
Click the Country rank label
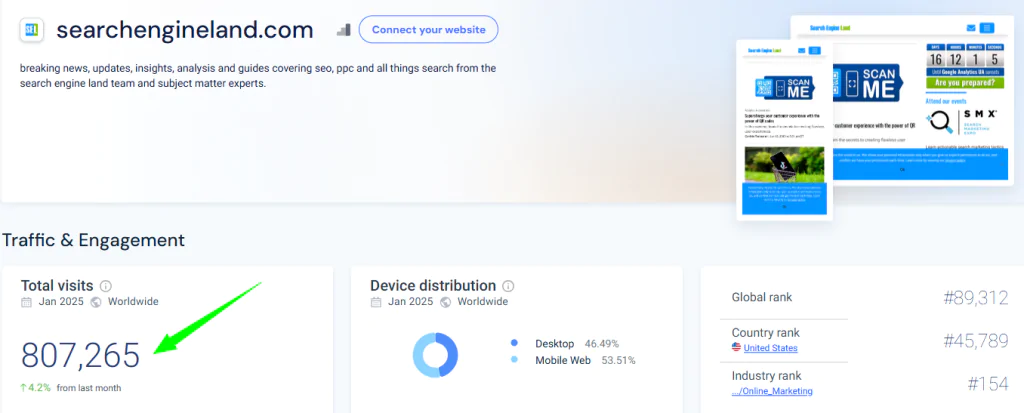(765, 333)
